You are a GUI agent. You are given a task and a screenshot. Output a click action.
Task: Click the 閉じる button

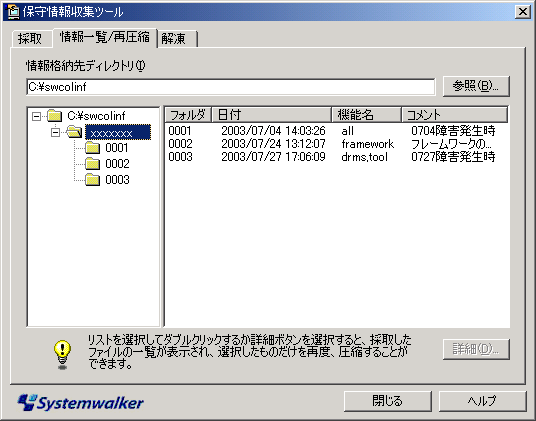[x=387, y=401]
